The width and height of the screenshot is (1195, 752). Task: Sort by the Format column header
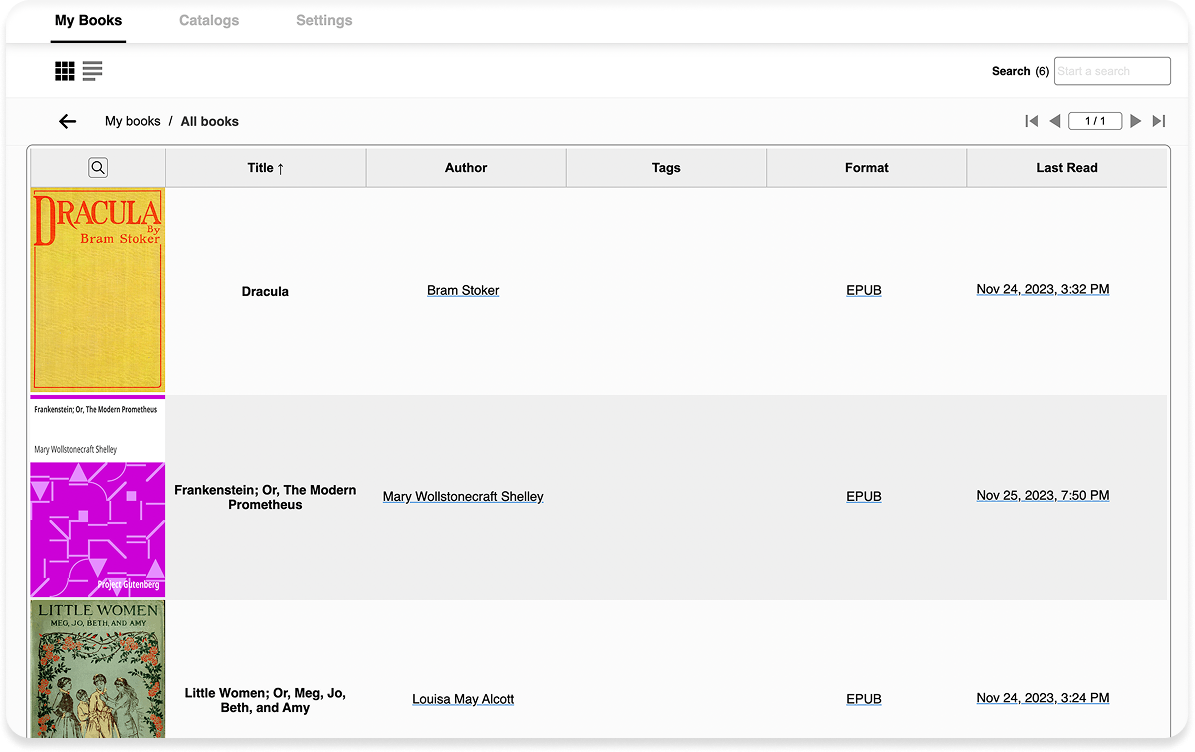tap(867, 168)
